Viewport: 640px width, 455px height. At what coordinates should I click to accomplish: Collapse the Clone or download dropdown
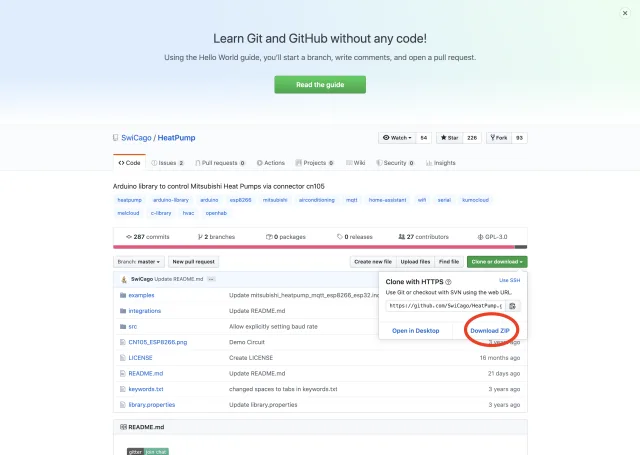(498, 261)
